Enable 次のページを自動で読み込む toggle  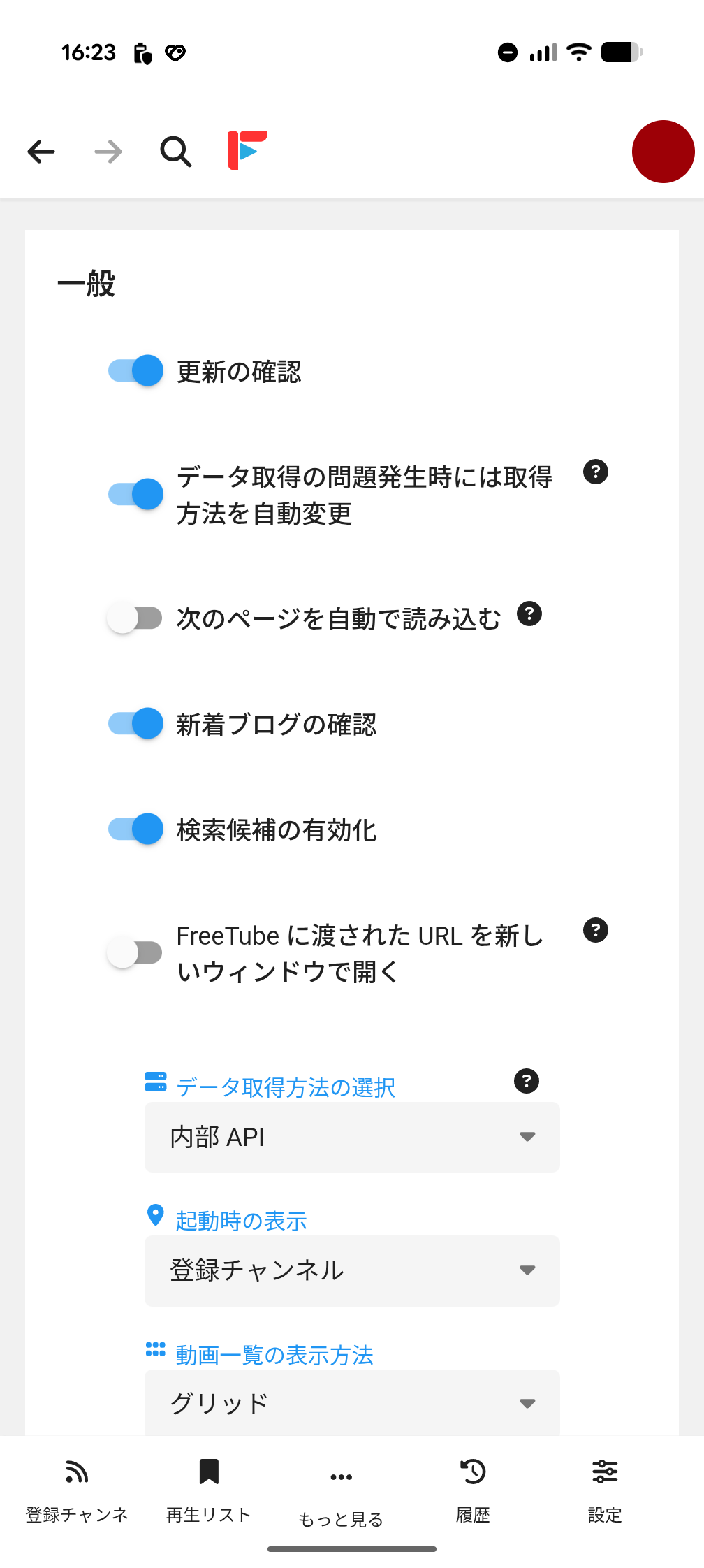135,618
